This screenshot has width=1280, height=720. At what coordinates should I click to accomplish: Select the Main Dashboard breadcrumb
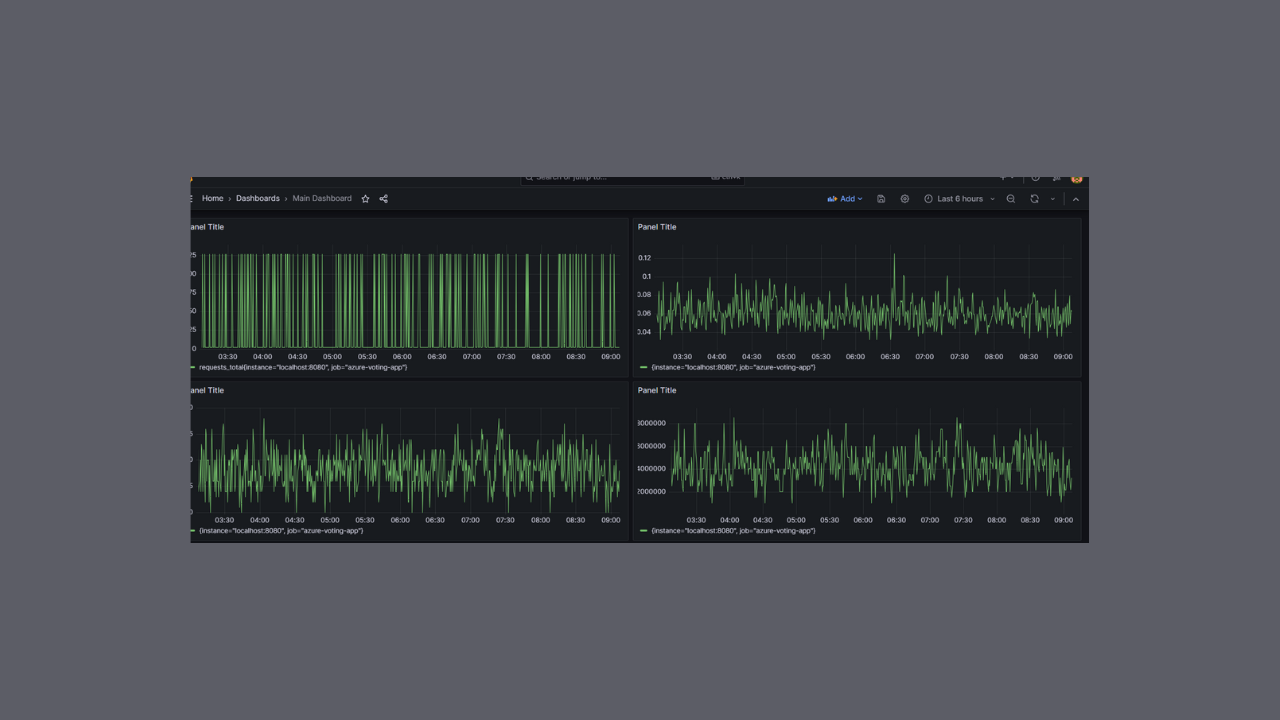[322, 199]
